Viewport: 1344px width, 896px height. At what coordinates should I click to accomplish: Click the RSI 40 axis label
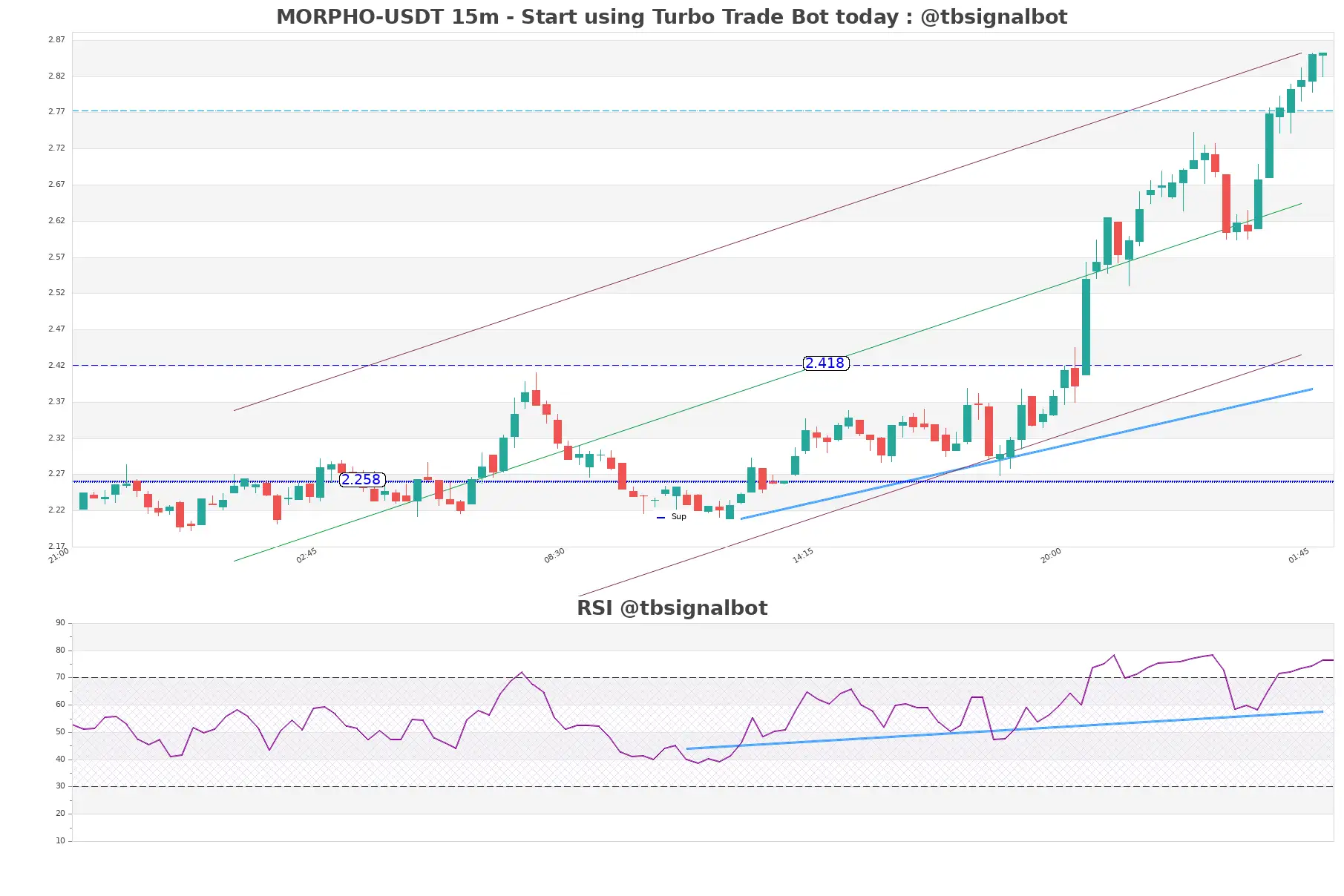60,759
